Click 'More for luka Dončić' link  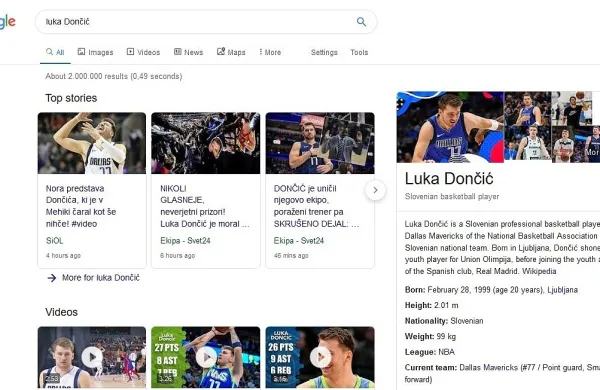pos(101,277)
